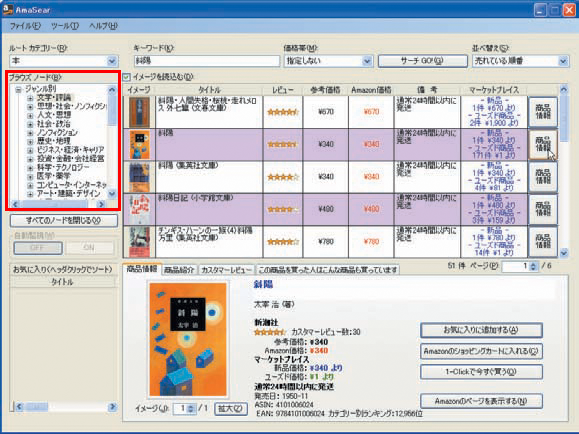
Task: Click the browse tree horizontal scrollbar
Action: click(58, 204)
